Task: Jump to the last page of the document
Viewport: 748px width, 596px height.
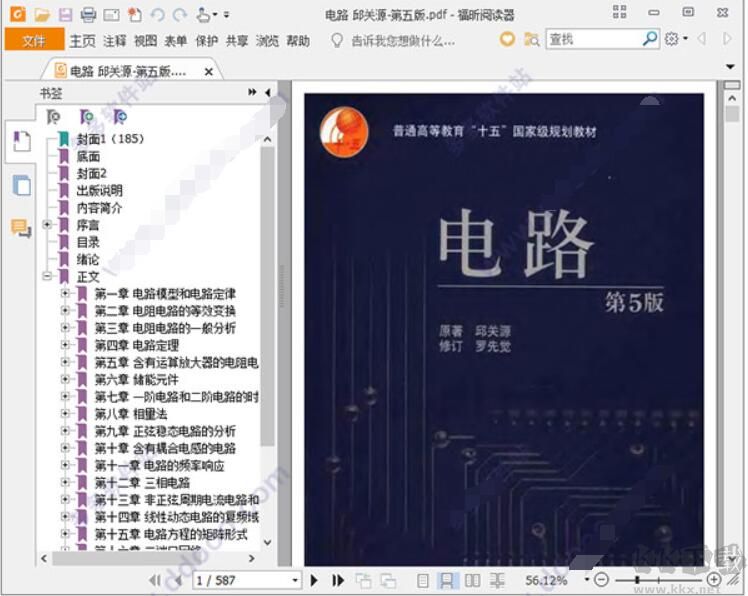Action: point(338,580)
